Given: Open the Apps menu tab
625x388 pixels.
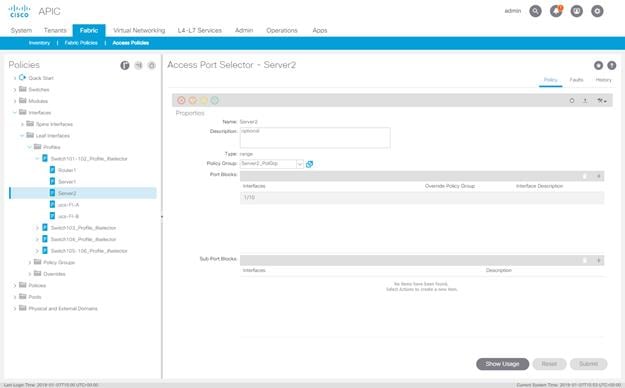Looking at the screenshot, I should click(x=320, y=30).
